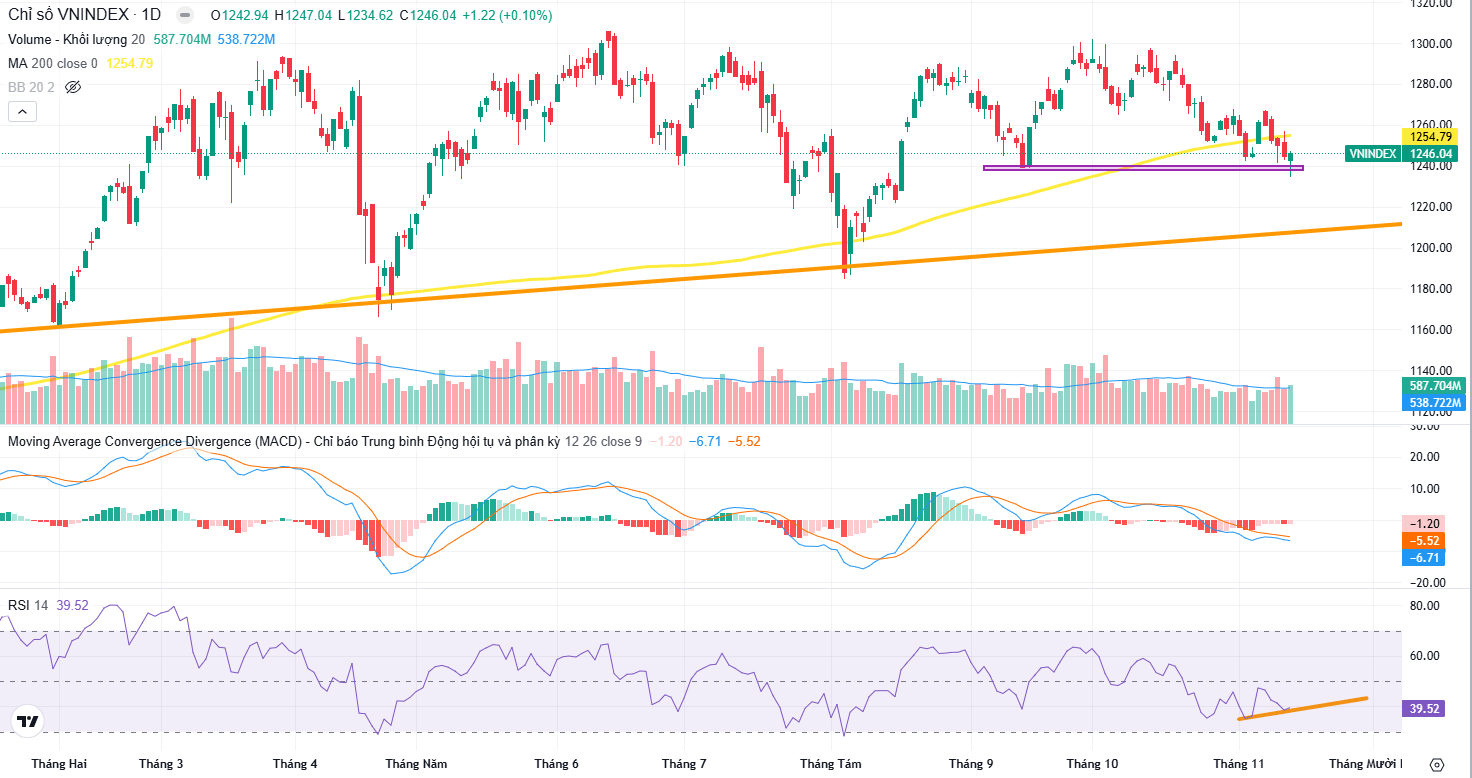Image resolution: width=1472 pixels, height=778 pixels.
Task: Click Tháng 4 on the time axis
Action: pos(295,763)
